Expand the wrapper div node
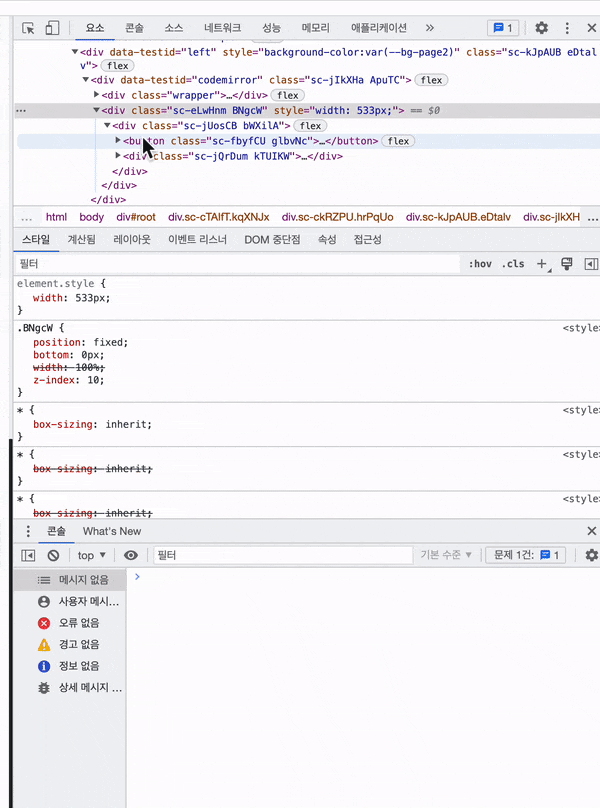Image resolution: width=600 pixels, height=808 pixels. coord(96,94)
